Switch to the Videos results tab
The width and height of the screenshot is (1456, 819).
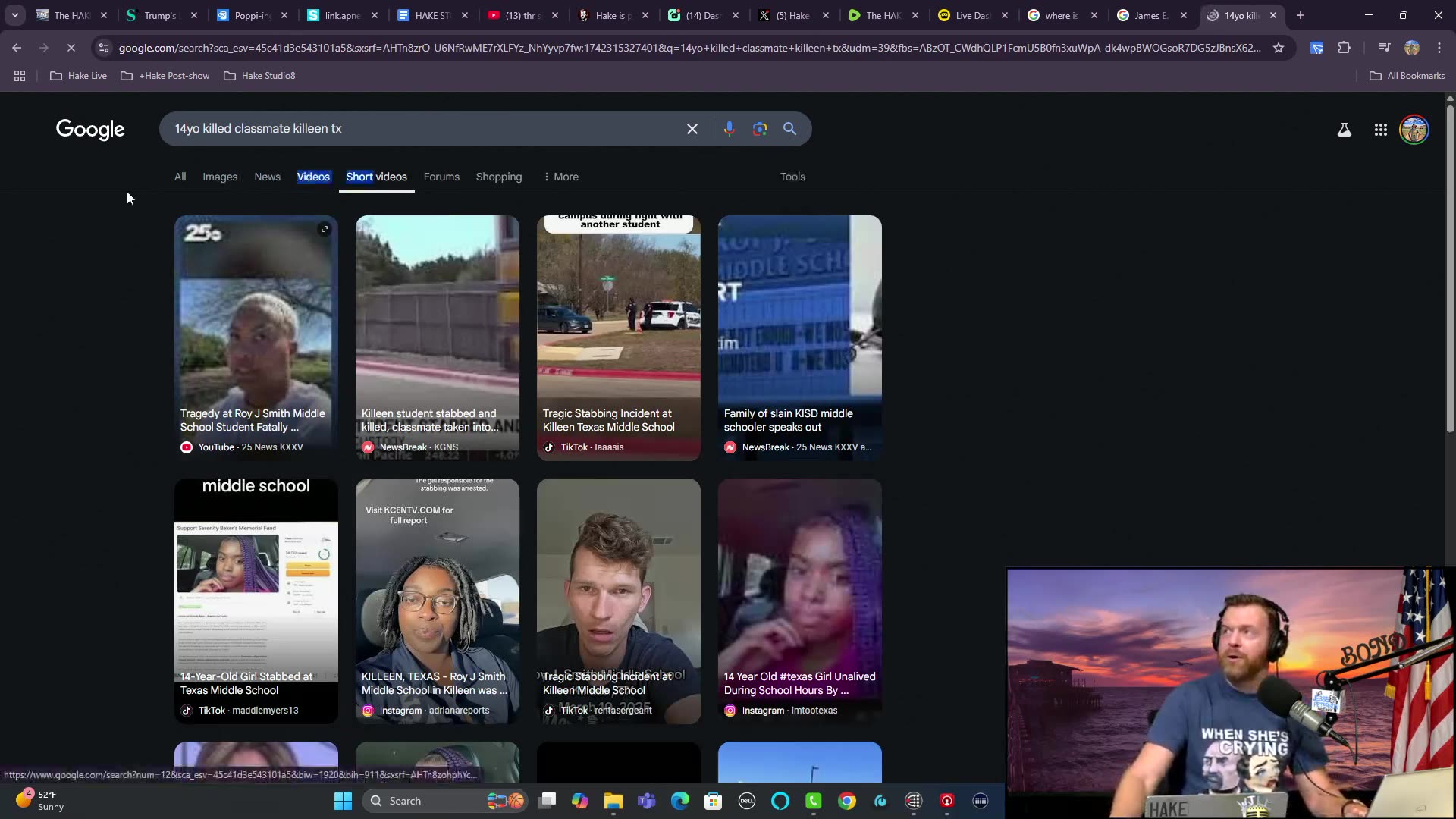pos(313,177)
